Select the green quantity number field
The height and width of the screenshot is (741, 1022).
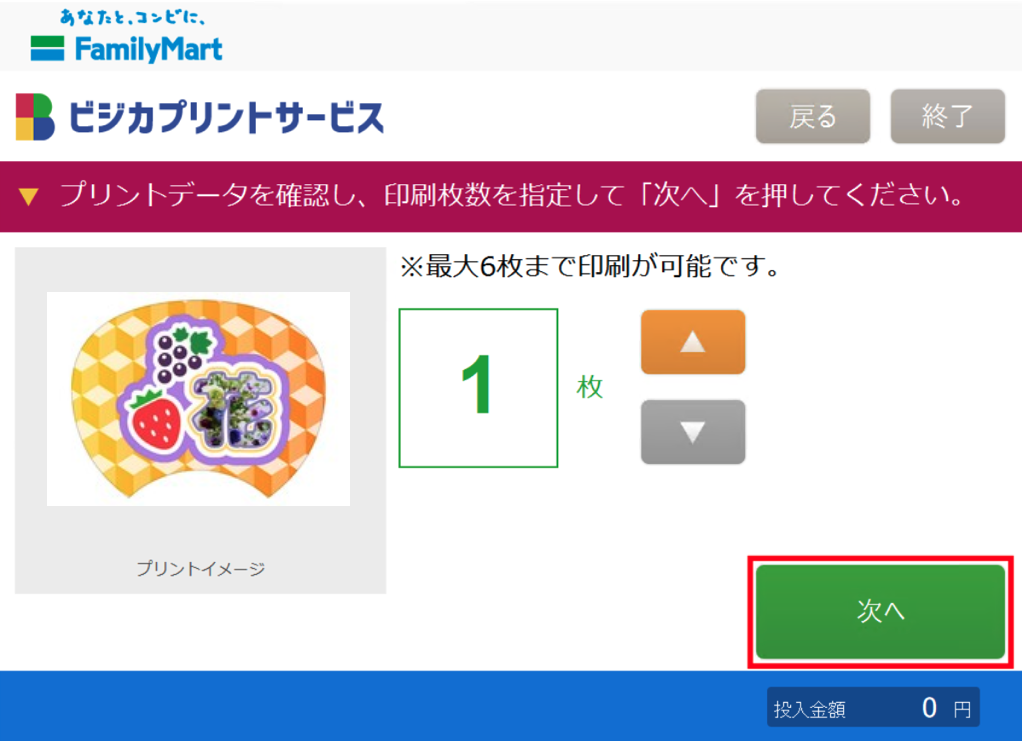(478, 387)
